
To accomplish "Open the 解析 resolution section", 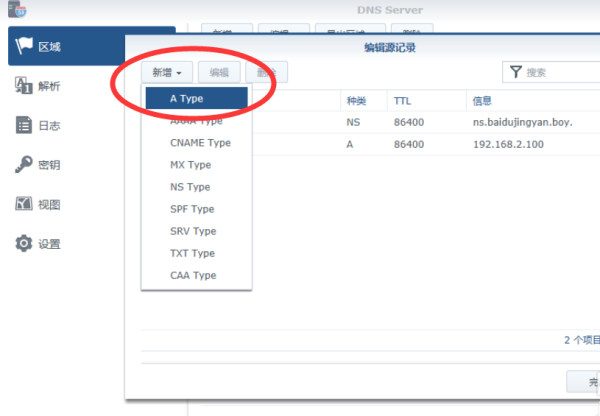I will (49, 86).
